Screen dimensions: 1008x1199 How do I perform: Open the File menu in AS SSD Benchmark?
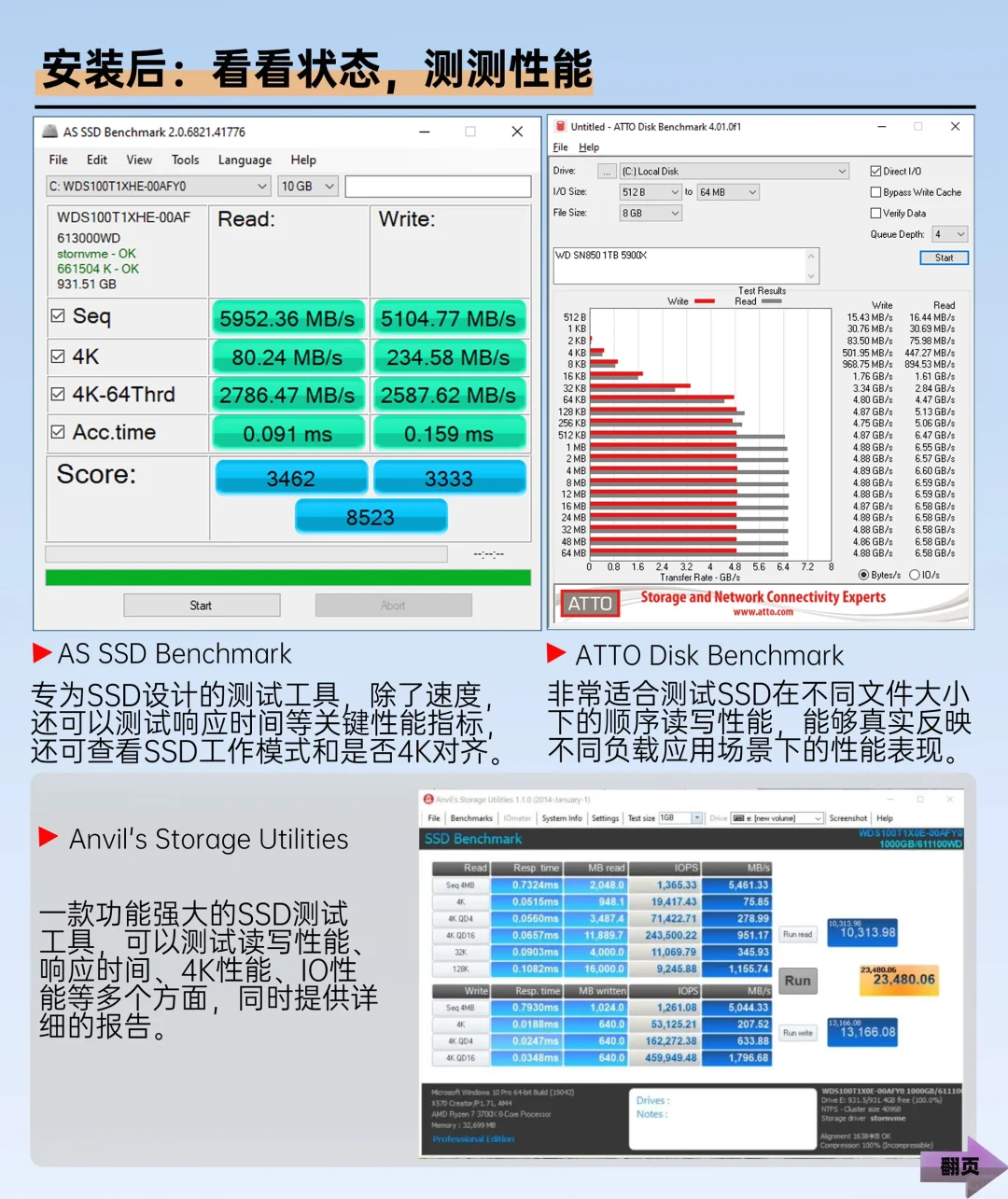tap(58, 160)
